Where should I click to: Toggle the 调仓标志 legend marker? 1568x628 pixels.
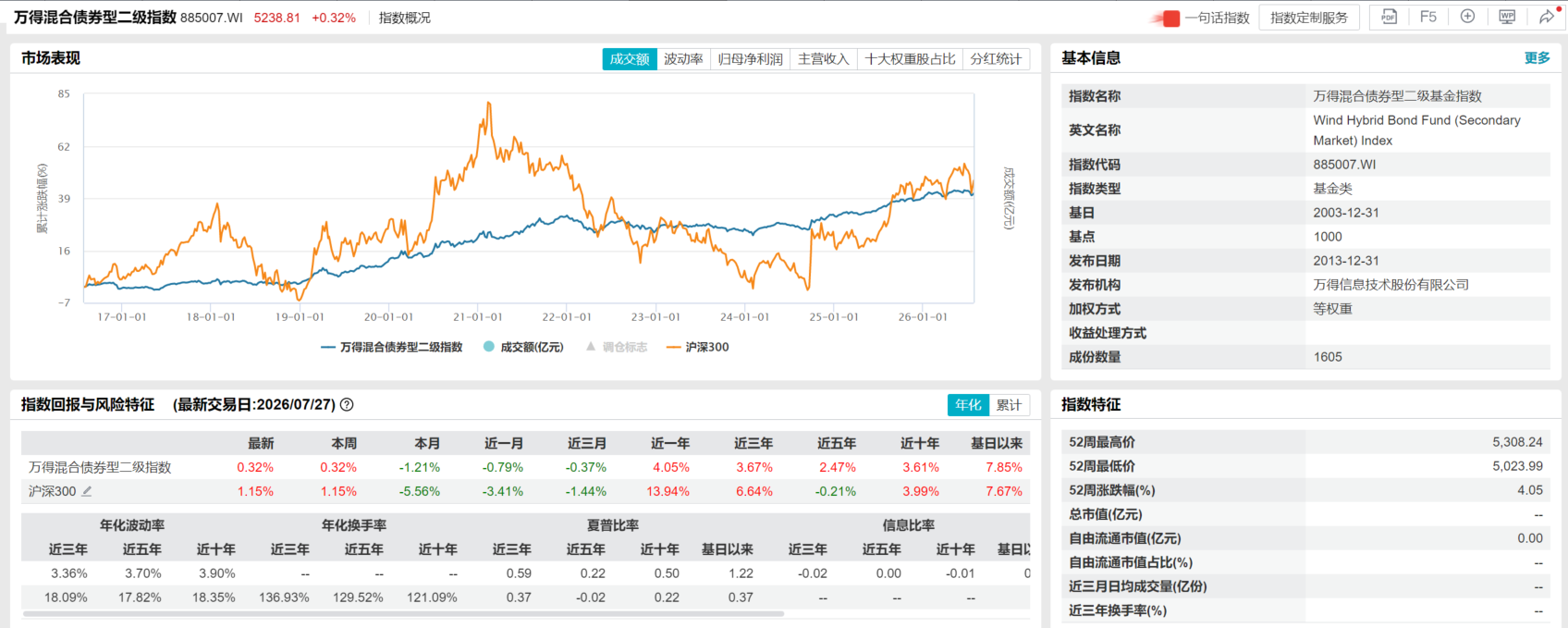[x=617, y=347]
